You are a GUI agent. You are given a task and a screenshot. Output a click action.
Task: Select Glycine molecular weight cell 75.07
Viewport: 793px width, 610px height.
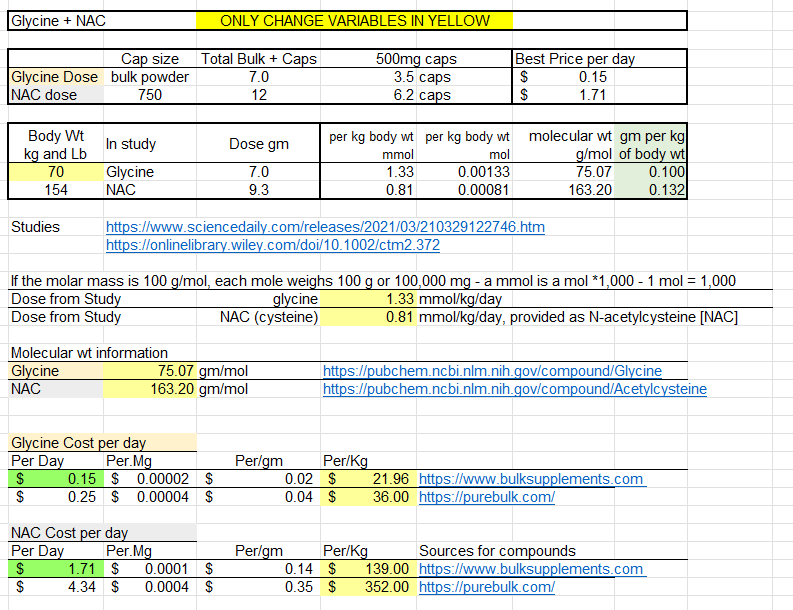pyautogui.click(x=150, y=371)
